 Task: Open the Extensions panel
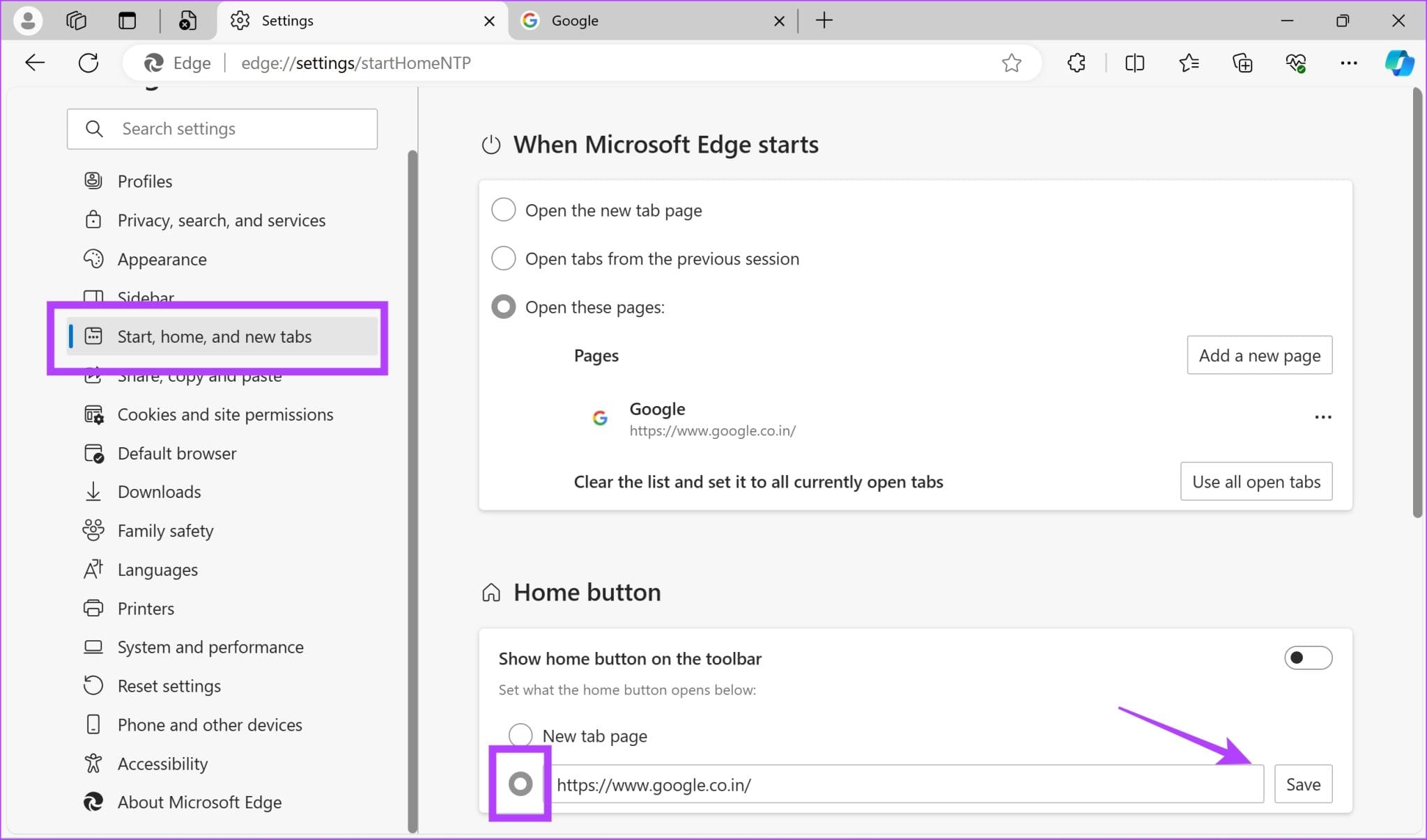1075,62
